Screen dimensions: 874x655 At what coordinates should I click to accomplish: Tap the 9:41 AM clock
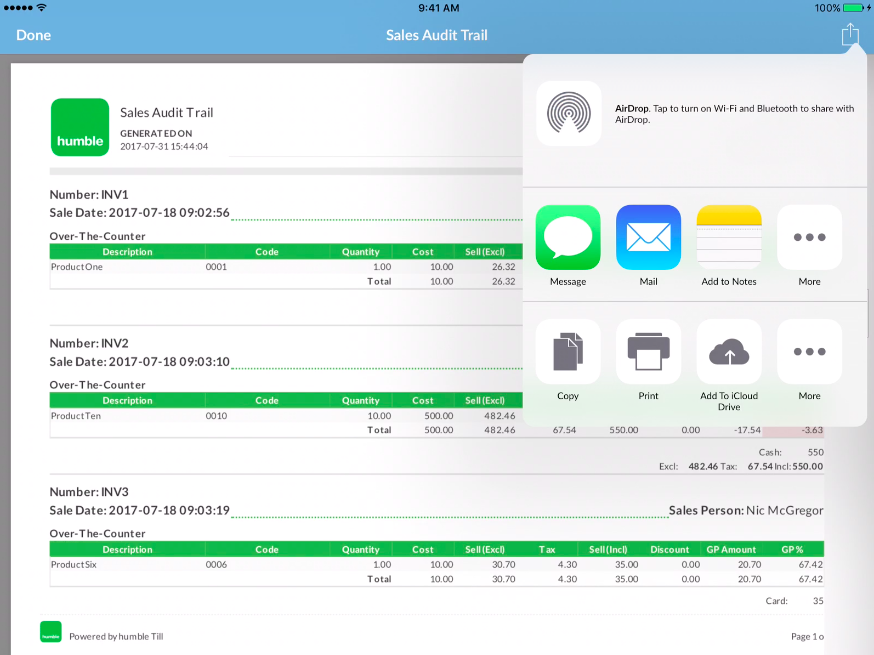tap(439, 8)
